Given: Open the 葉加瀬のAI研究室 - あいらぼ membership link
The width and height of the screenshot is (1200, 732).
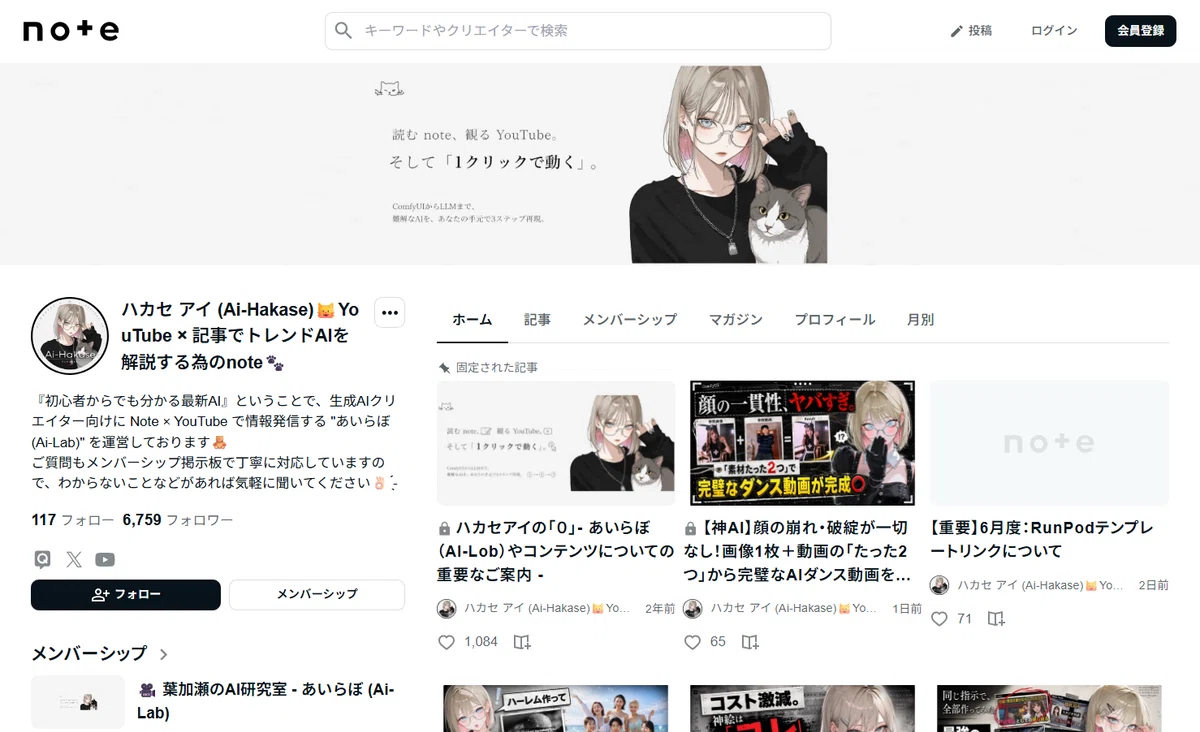Looking at the screenshot, I should point(265,701).
